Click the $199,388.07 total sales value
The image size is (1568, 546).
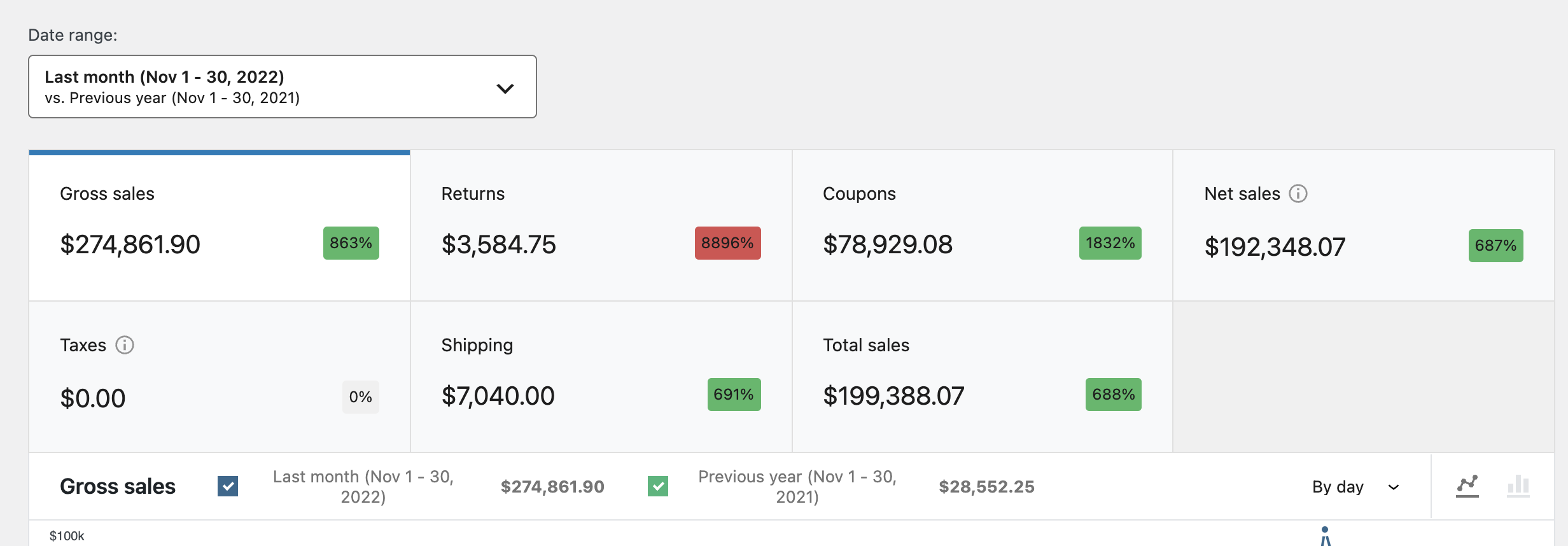[893, 396]
